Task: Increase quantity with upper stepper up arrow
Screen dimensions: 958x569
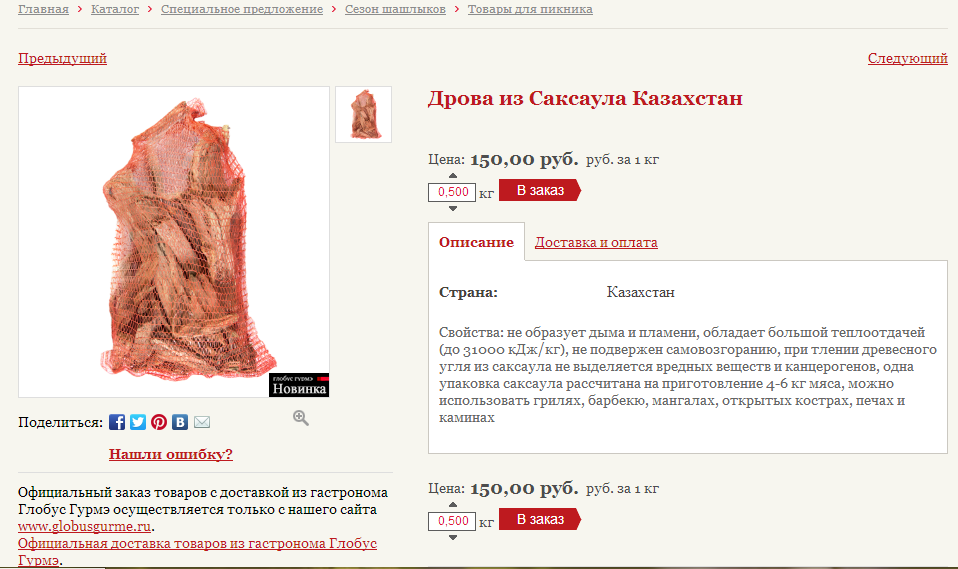Action: pos(453,176)
